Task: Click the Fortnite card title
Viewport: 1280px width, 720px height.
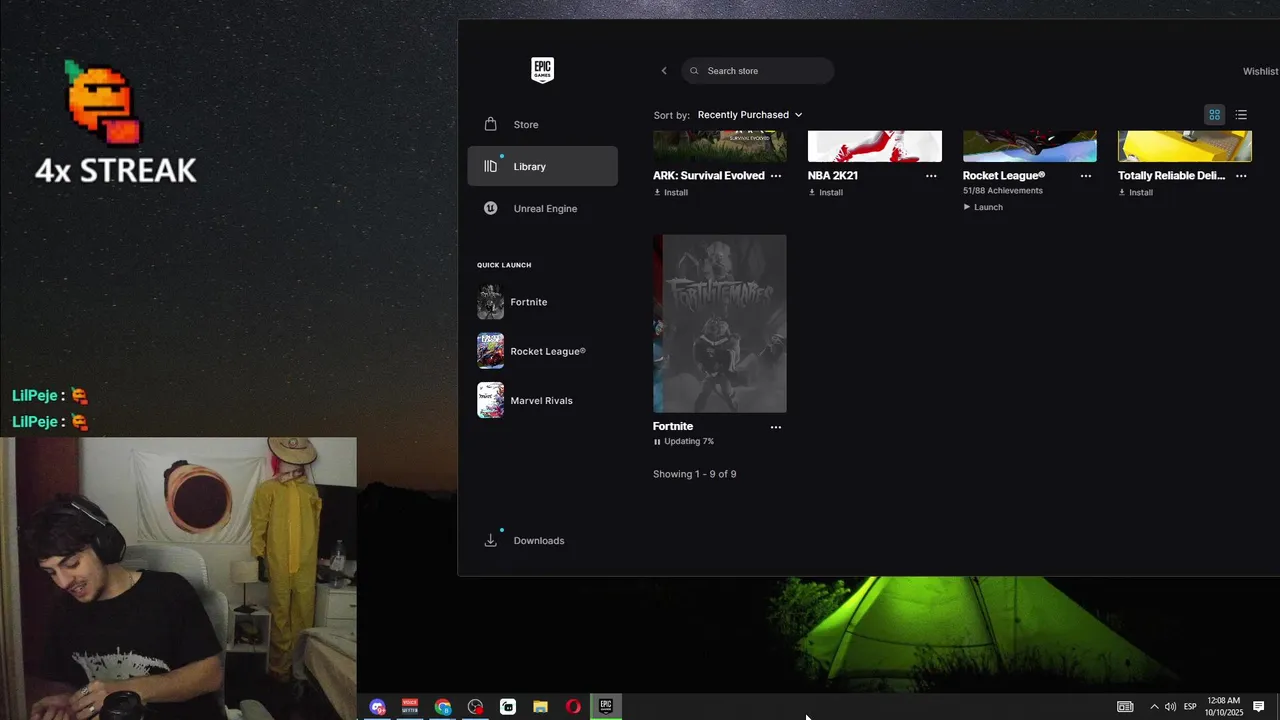Action: [673, 426]
